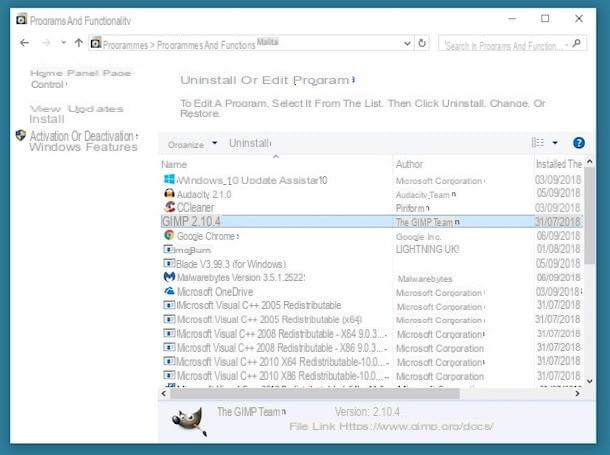Select Visual C++ 2008 X86 9.0.3 icon
Screen dimensions: 610x455
pyautogui.click(x=169, y=347)
